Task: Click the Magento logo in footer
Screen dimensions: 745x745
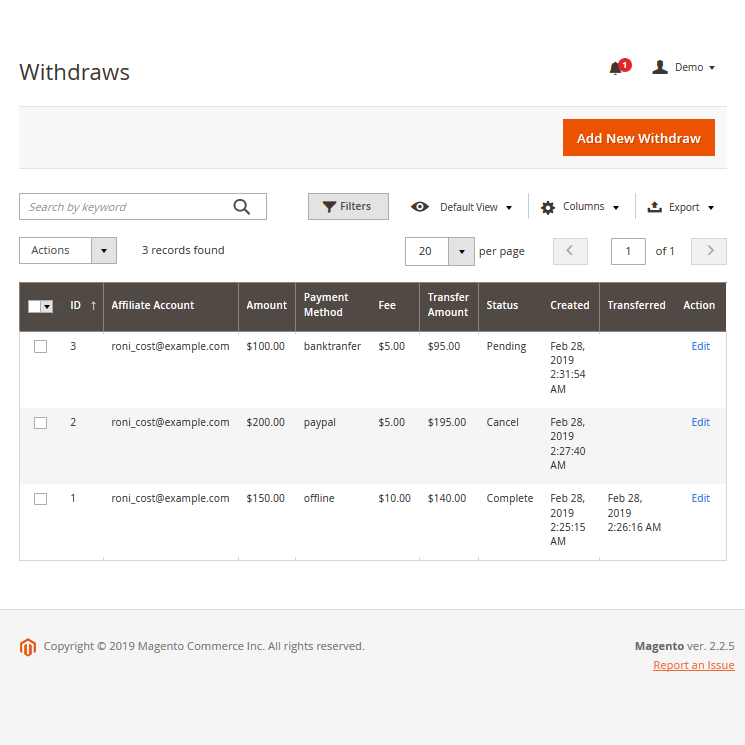Action: [x=27, y=647]
